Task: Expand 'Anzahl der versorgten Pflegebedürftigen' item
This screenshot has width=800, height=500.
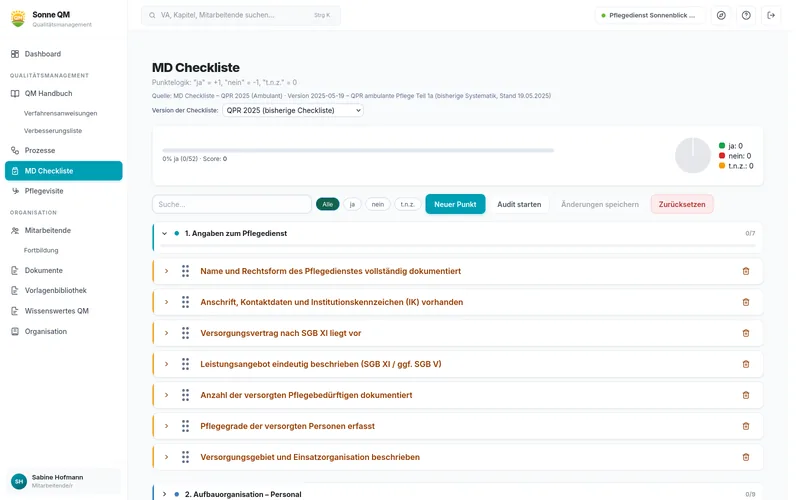Action: click(x=166, y=395)
